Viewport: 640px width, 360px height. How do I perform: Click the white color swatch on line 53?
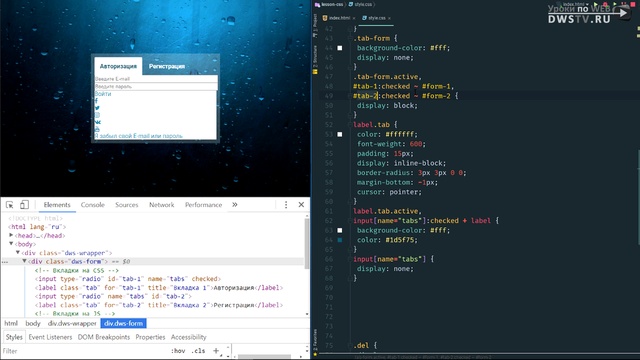click(x=340, y=134)
